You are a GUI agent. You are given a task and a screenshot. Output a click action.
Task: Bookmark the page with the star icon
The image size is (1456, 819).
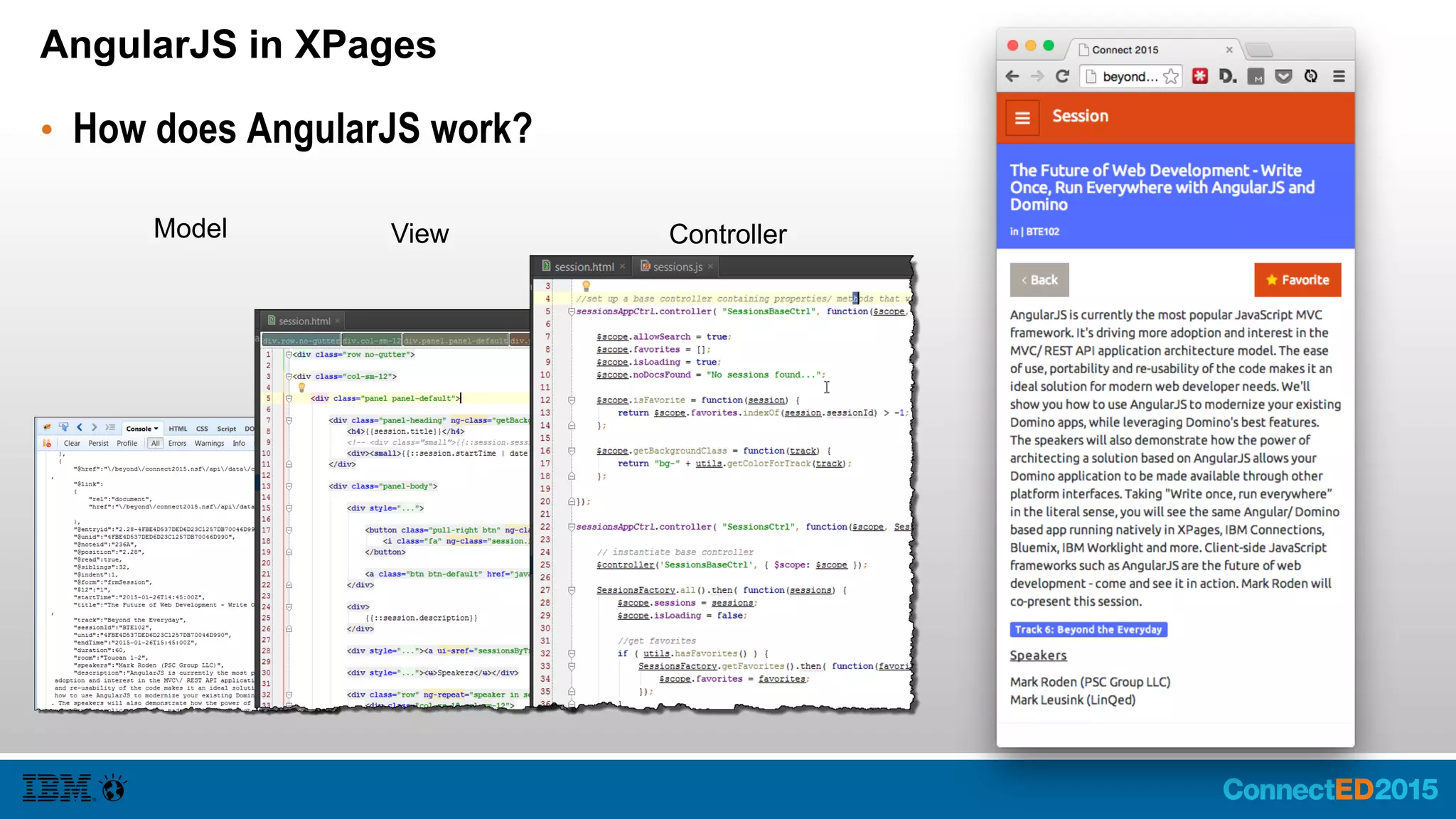[x=1171, y=76]
